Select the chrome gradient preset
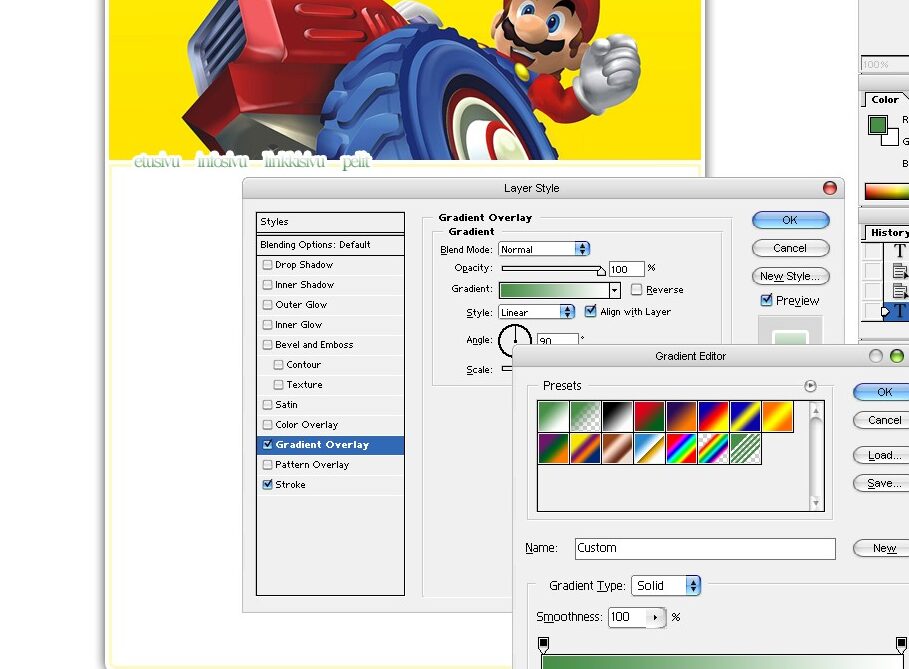The image size is (909, 669). point(649,449)
